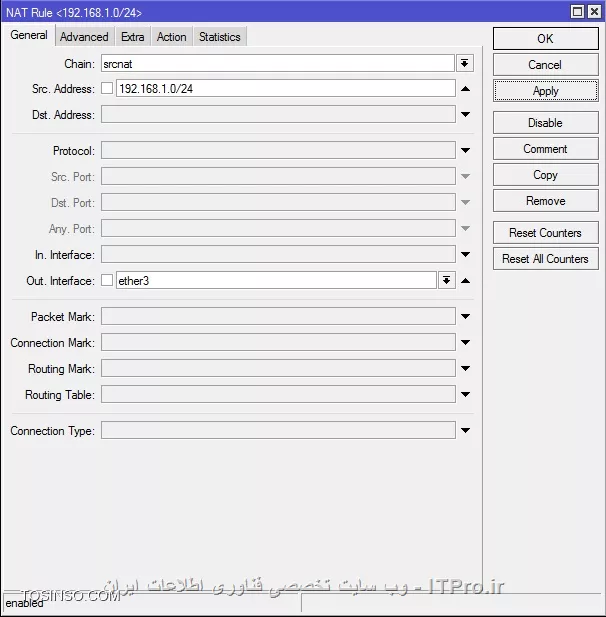The height and width of the screenshot is (617, 606).
Task: Click the Dst. Address empty field
Action: [x=278, y=114]
